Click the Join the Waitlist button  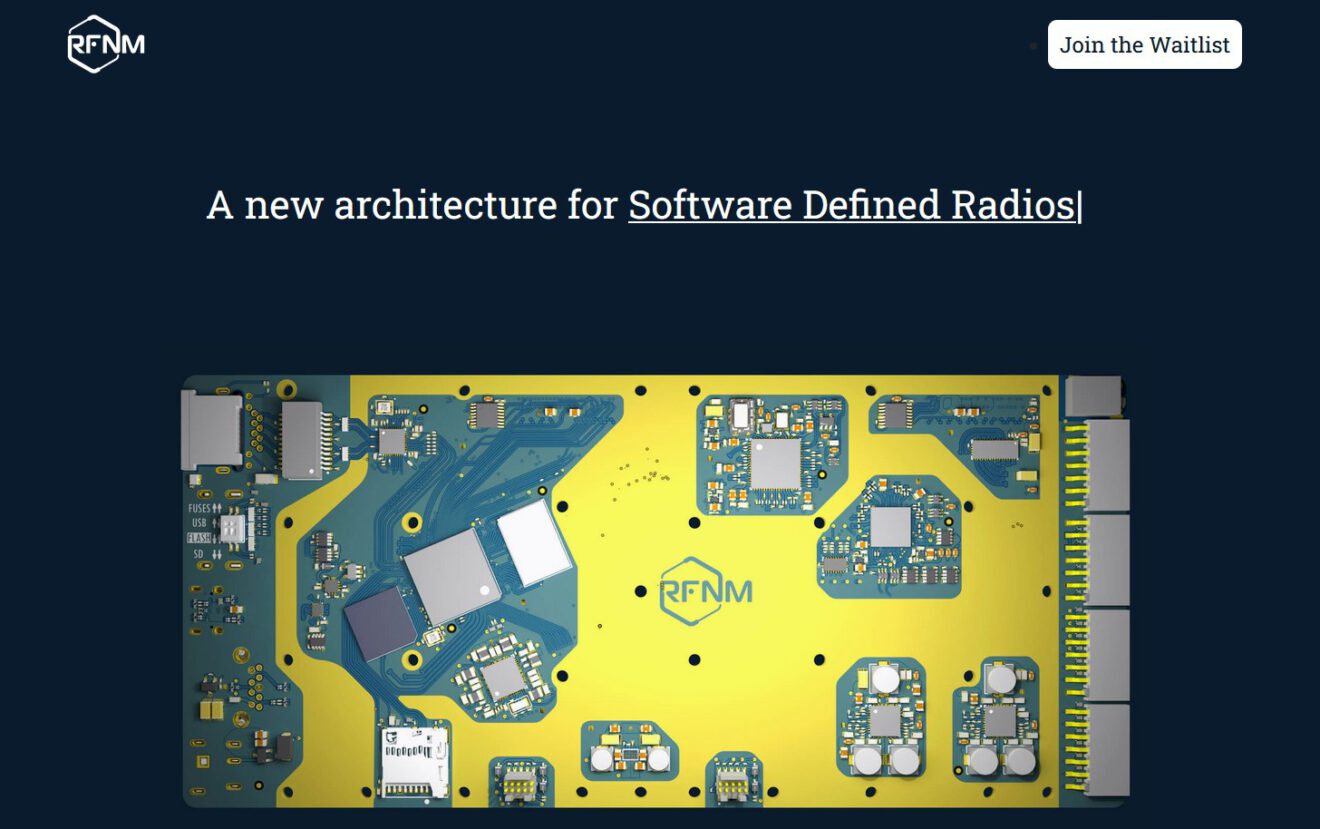click(1144, 45)
